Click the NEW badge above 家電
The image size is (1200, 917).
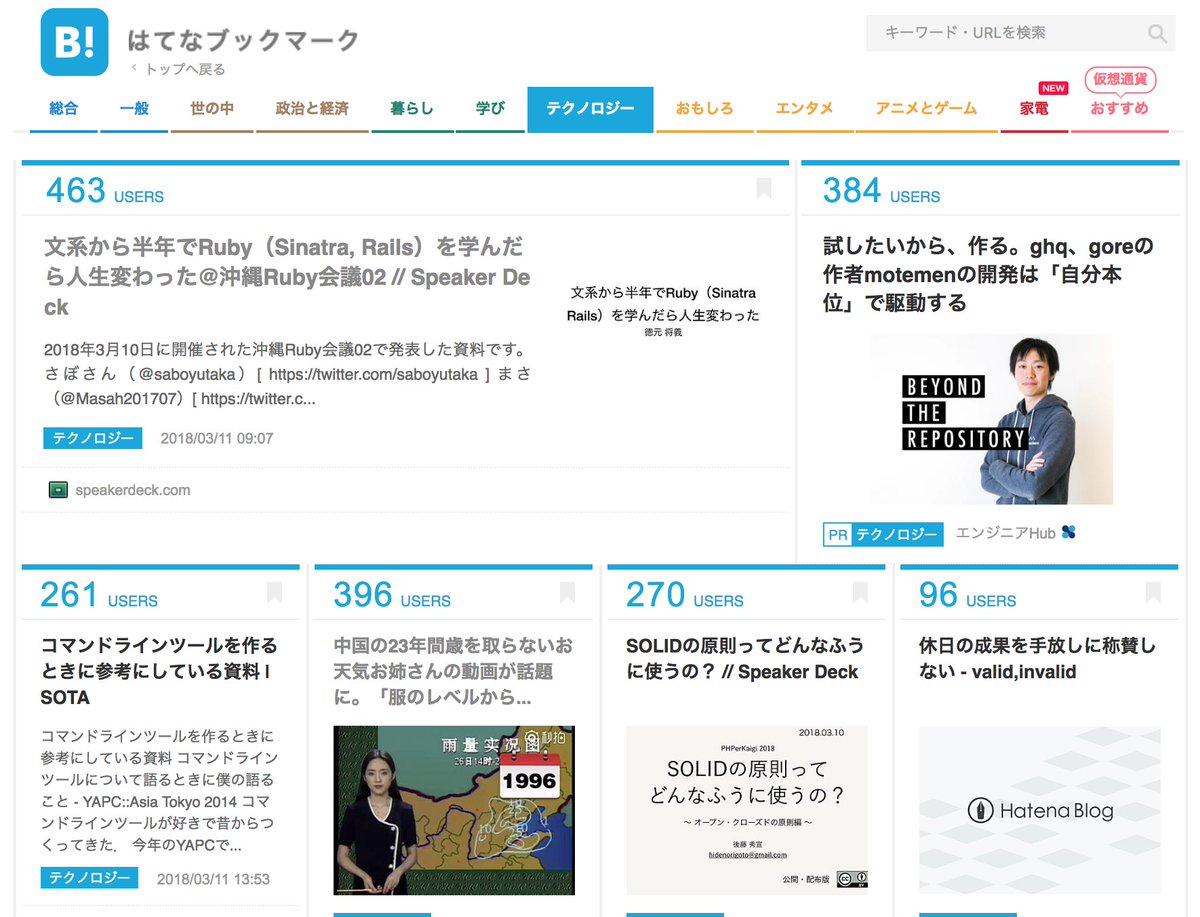pyautogui.click(x=1053, y=88)
